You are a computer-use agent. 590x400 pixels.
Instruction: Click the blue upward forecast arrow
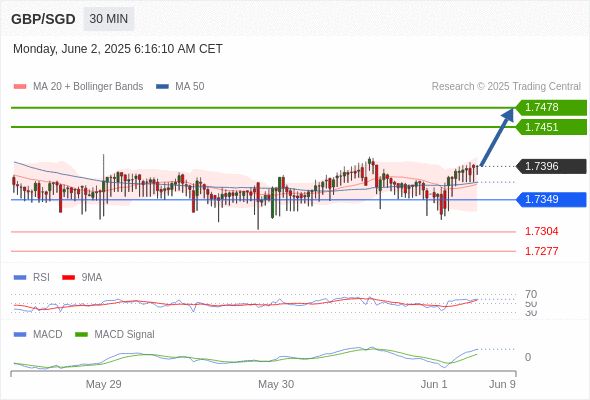pos(497,137)
